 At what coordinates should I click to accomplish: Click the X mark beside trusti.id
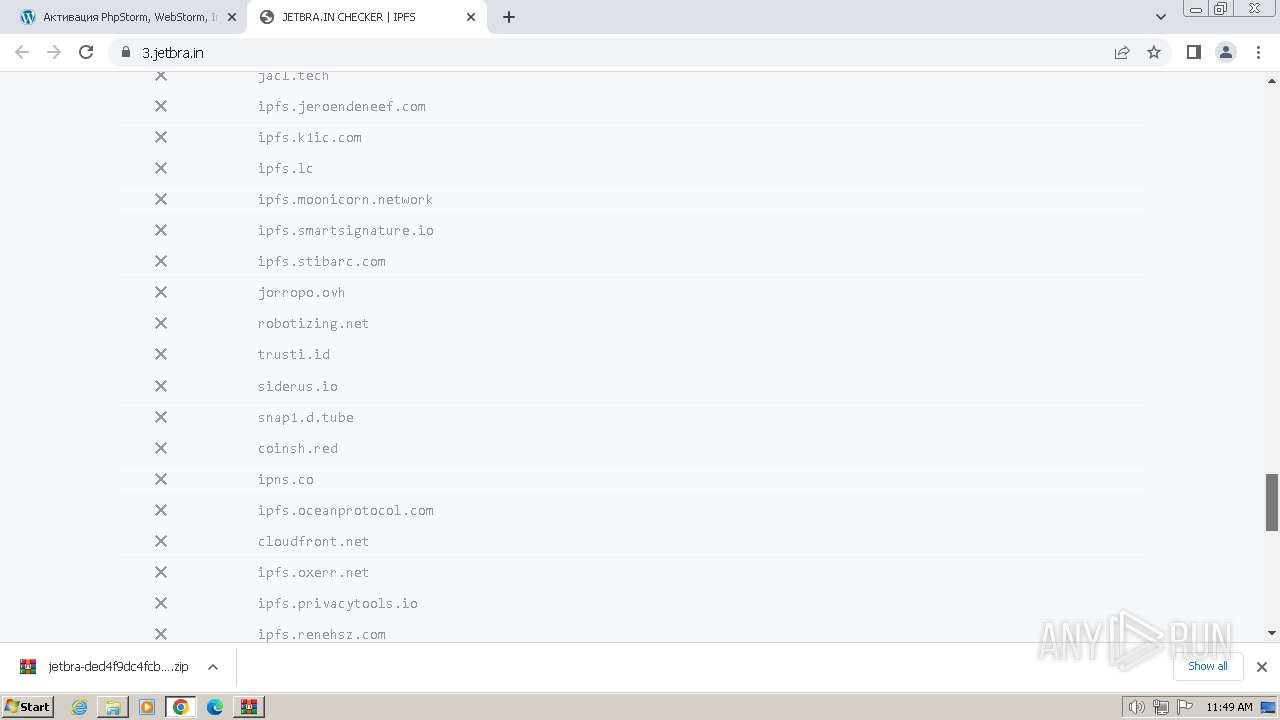tap(161, 354)
